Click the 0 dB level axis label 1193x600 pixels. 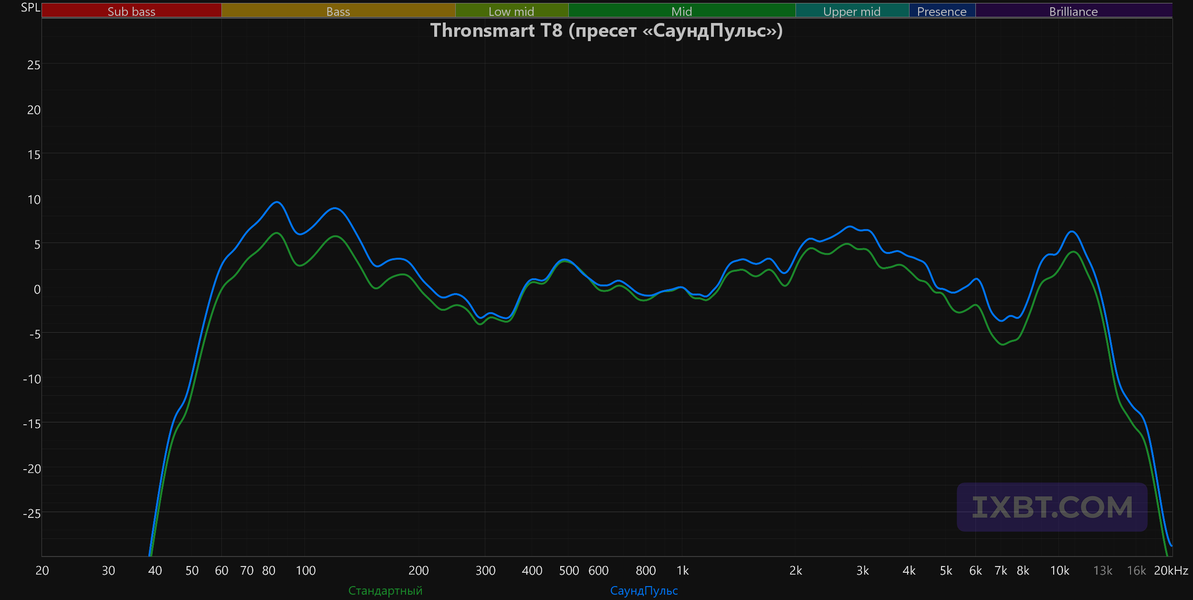37,289
